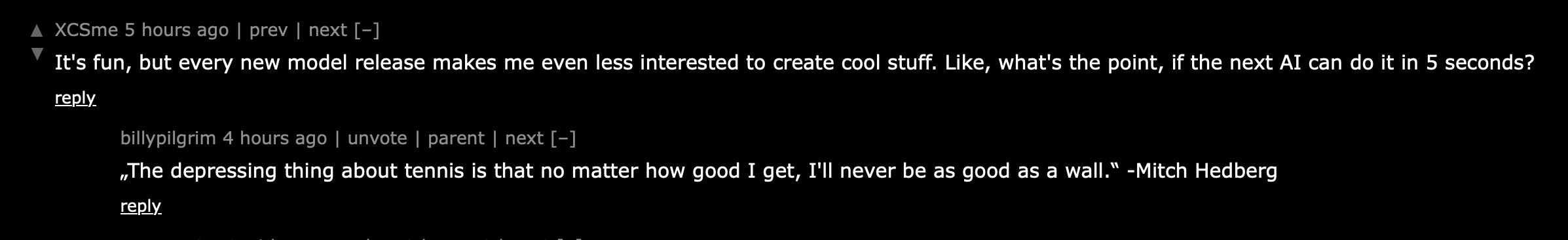1568x240 pixels.
Task: Click the '-Mitch Hedberg' attribution text
Action: 1202,171
